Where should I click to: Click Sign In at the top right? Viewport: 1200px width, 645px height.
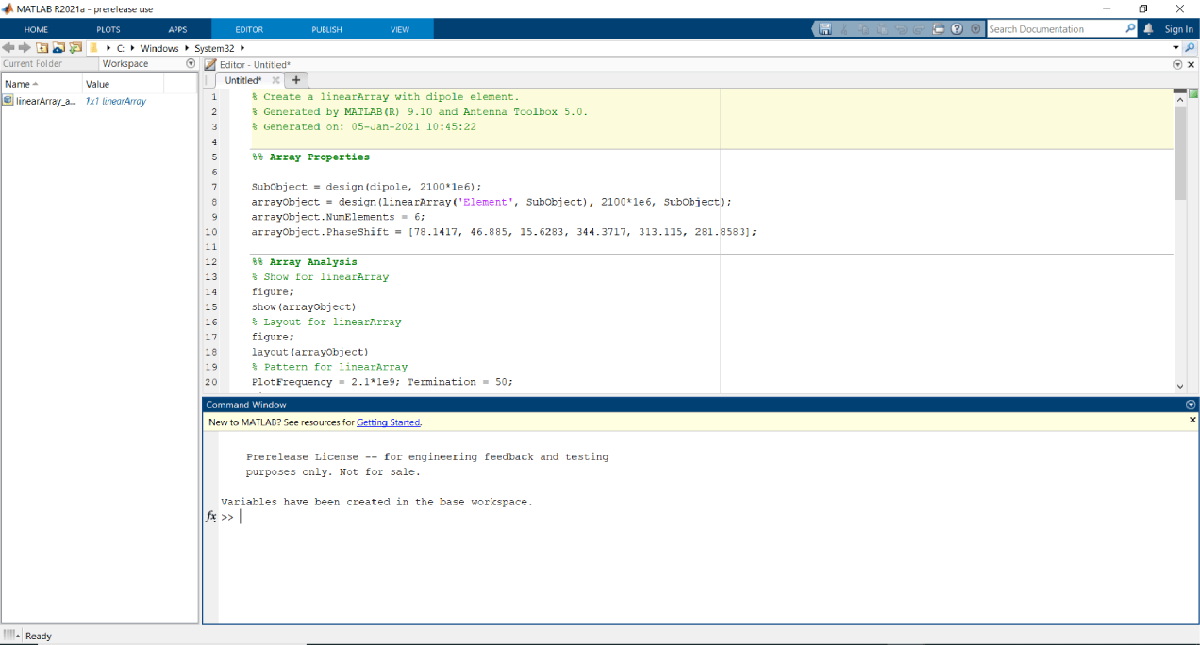coord(1178,29)
